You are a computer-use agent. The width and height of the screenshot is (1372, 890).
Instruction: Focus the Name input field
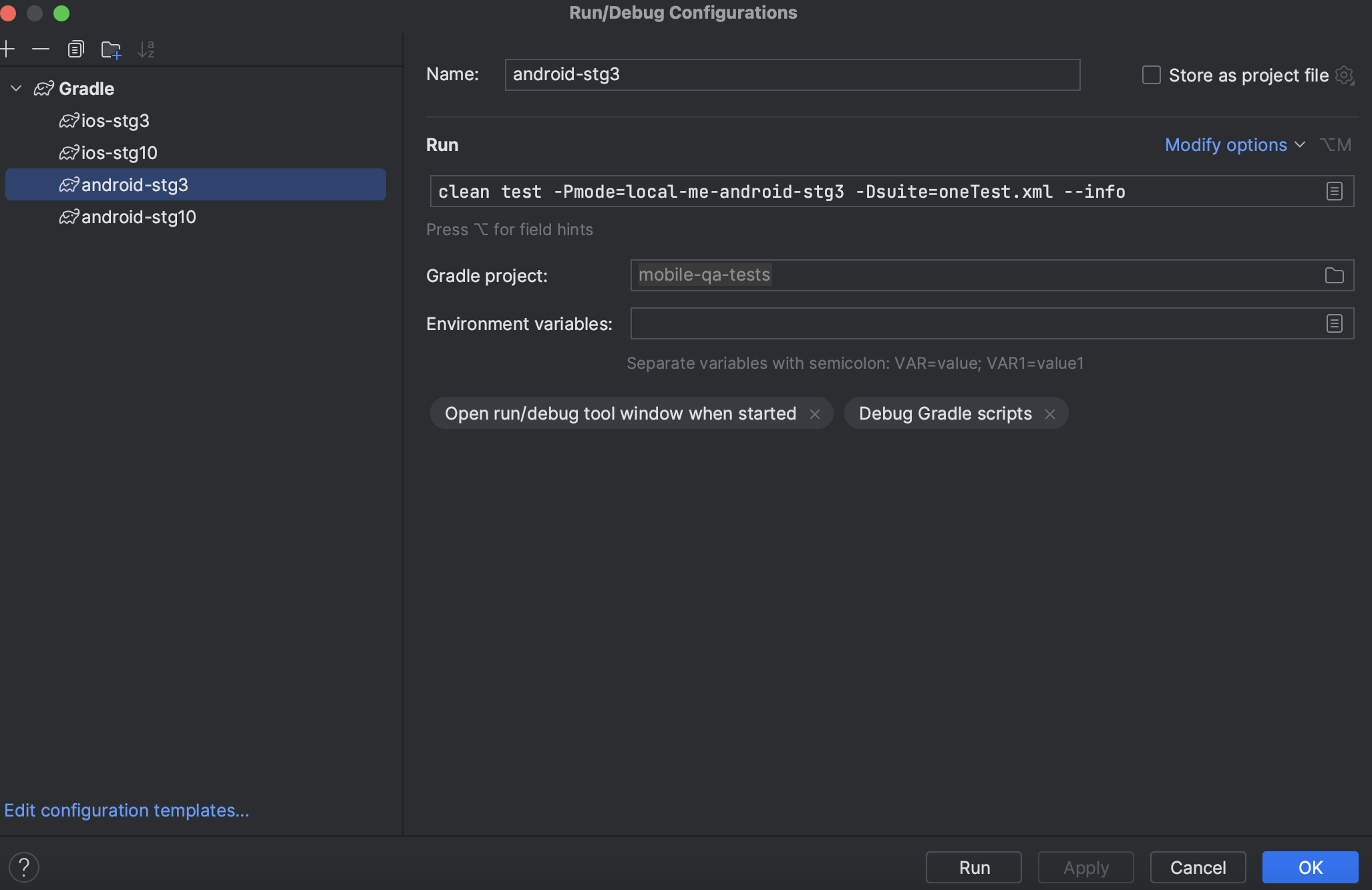coord(792,75)
